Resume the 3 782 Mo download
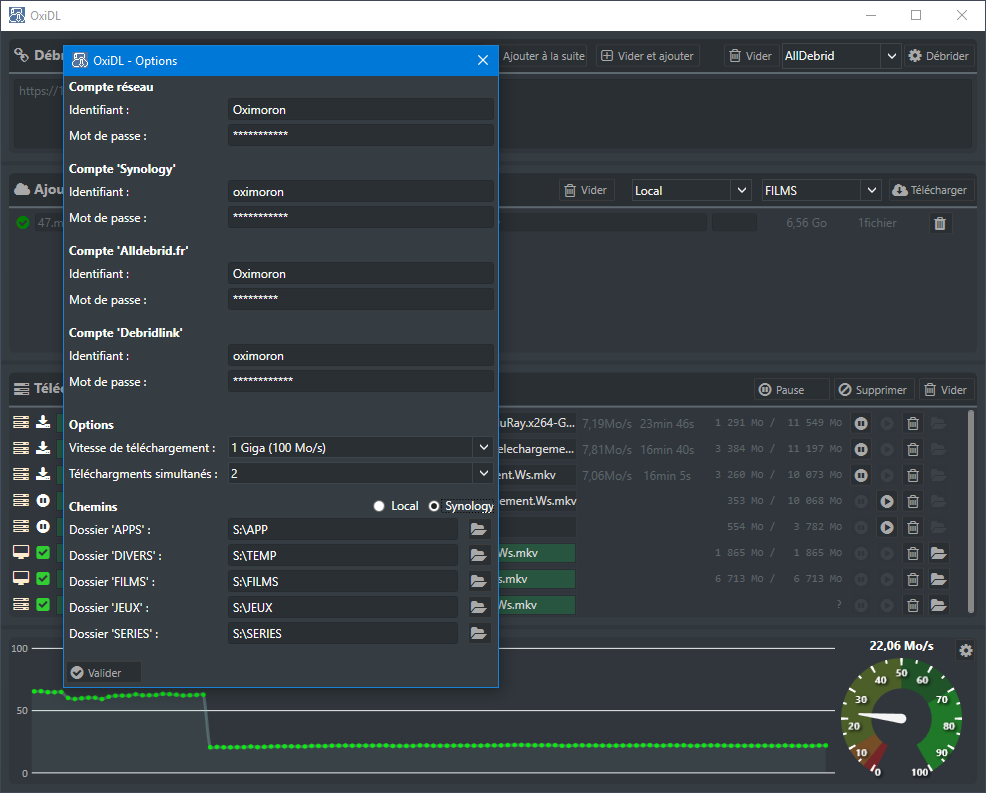986x793 pixels. coord(887,527)
